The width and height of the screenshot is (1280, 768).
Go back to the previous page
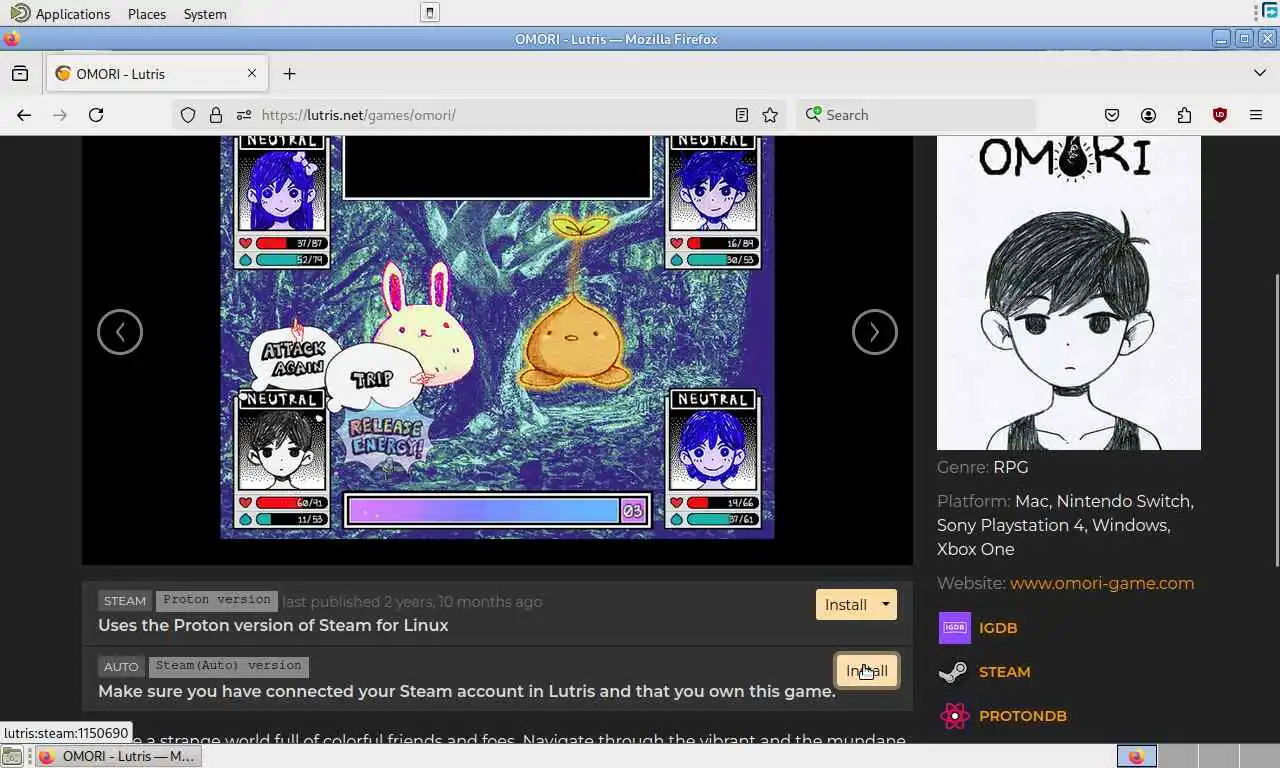point(24,115)
